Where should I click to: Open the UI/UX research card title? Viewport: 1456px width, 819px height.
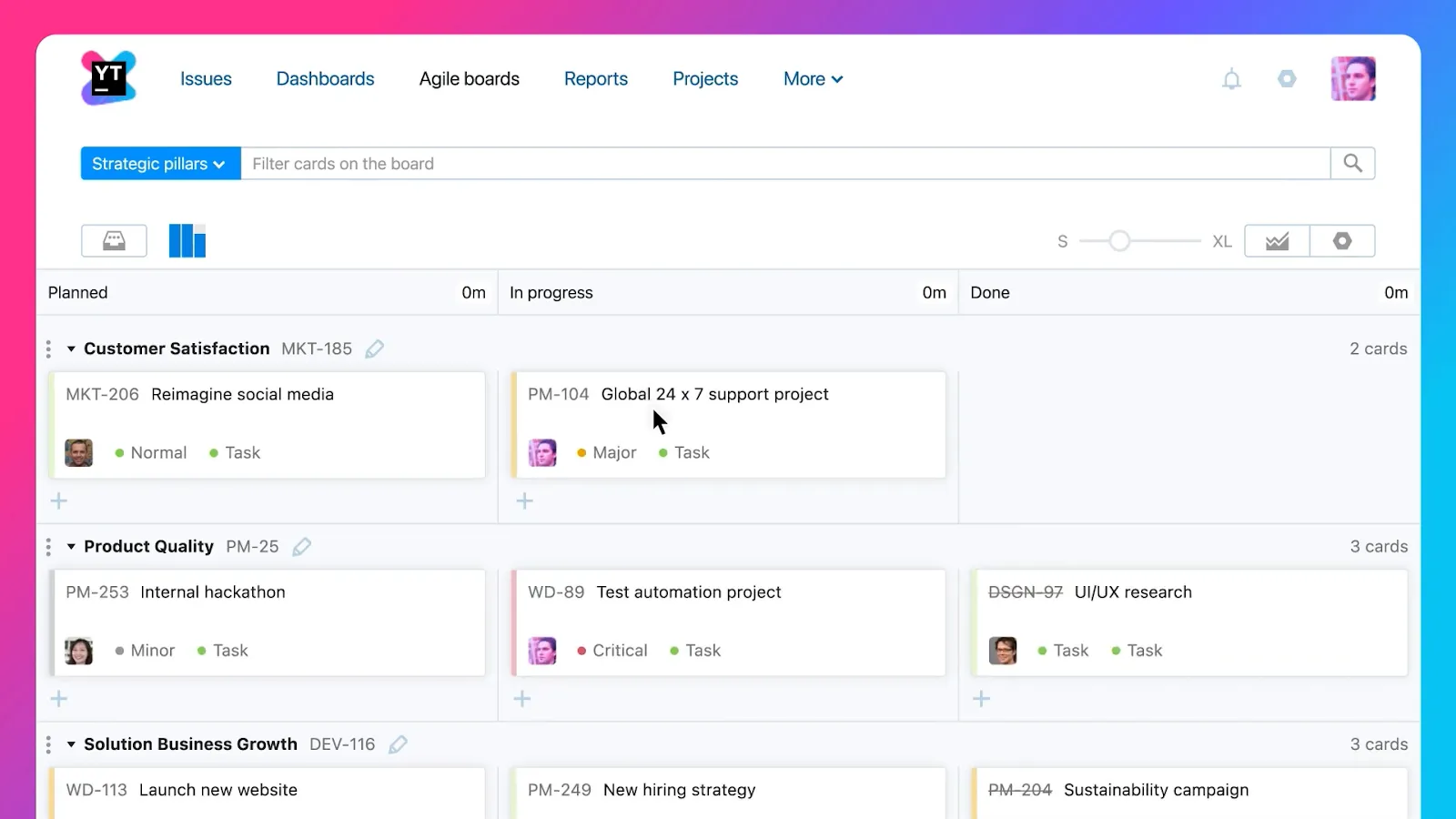tap(1133, 592)
